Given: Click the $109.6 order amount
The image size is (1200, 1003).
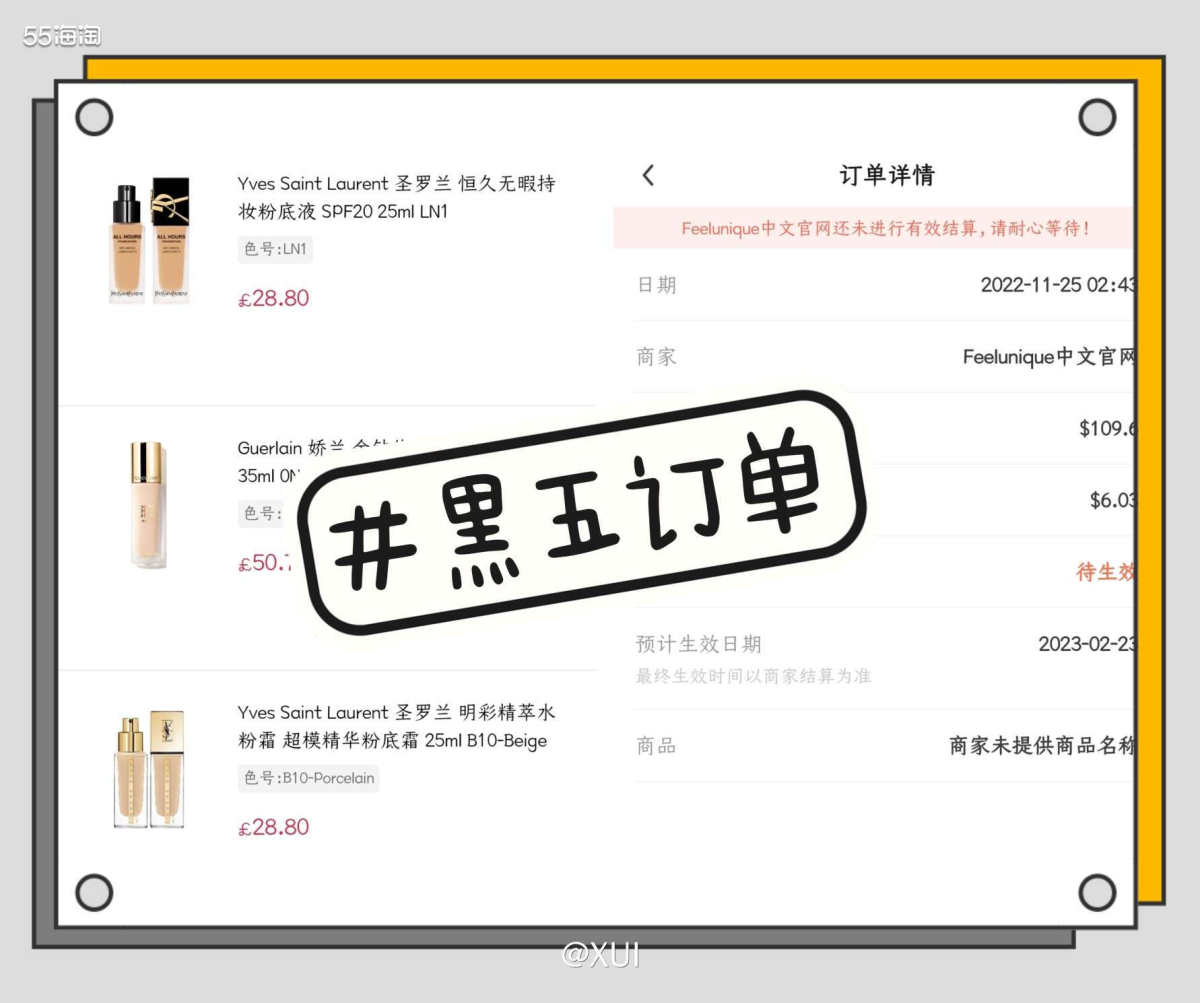Looking at the screenshot, I should point(1107,429).
